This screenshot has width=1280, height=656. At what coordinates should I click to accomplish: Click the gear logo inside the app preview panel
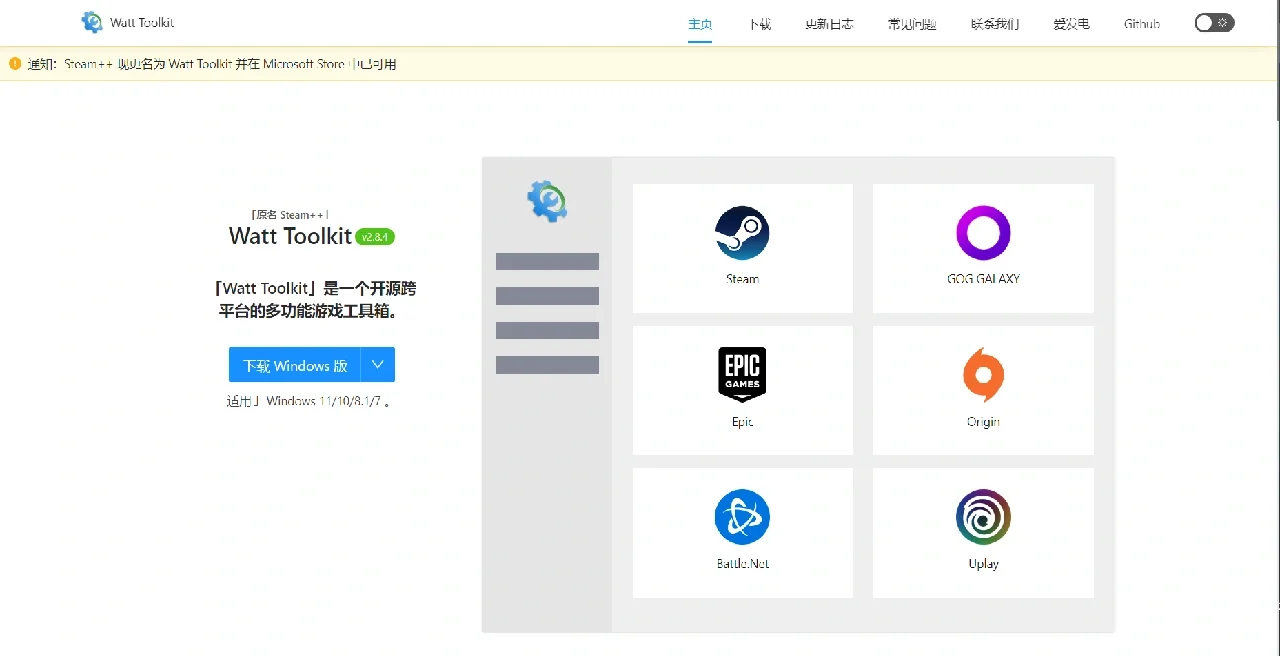[546, 200]
